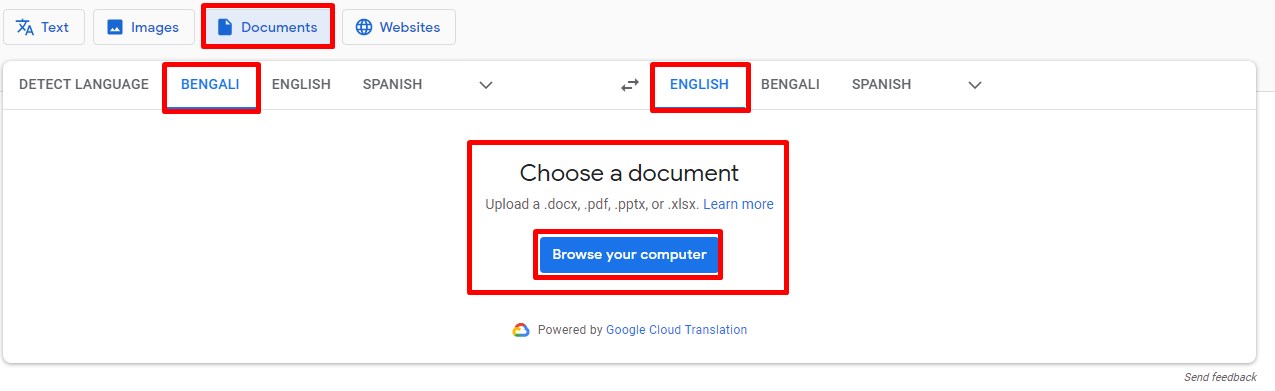Click the Choose a document heading

629,172
